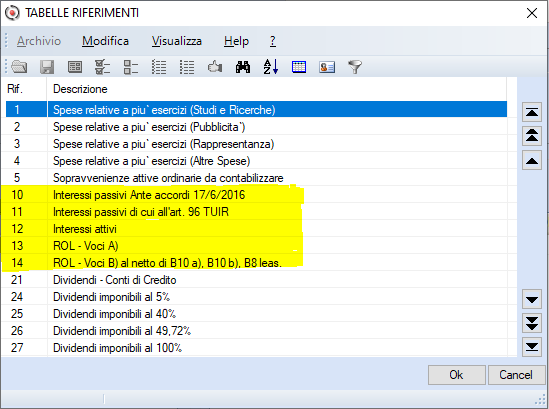The width and height of the screenshot is (549, 409).
Task: Page down with double down arrow
Action: point(532,323)
